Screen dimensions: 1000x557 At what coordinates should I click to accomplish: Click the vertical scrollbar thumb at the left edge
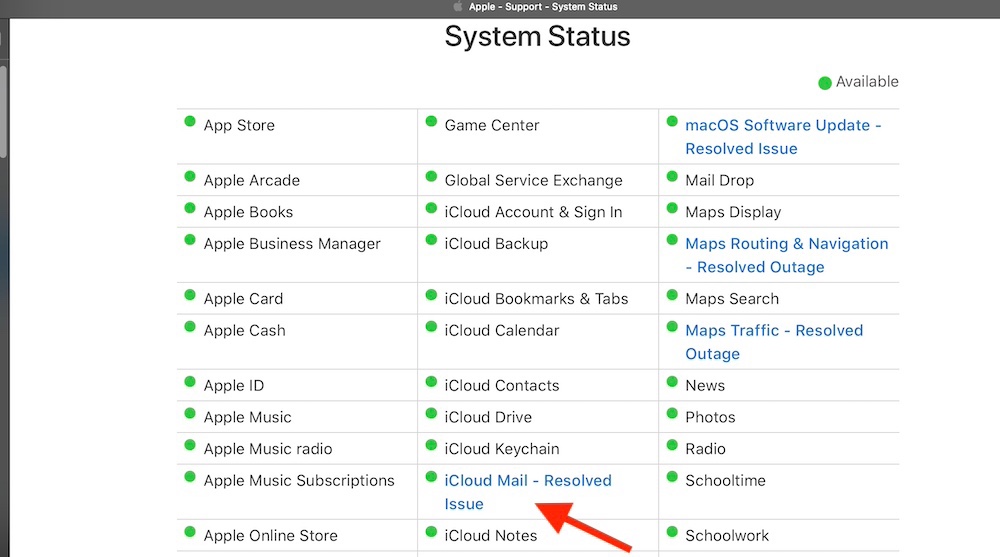[3, 112]
